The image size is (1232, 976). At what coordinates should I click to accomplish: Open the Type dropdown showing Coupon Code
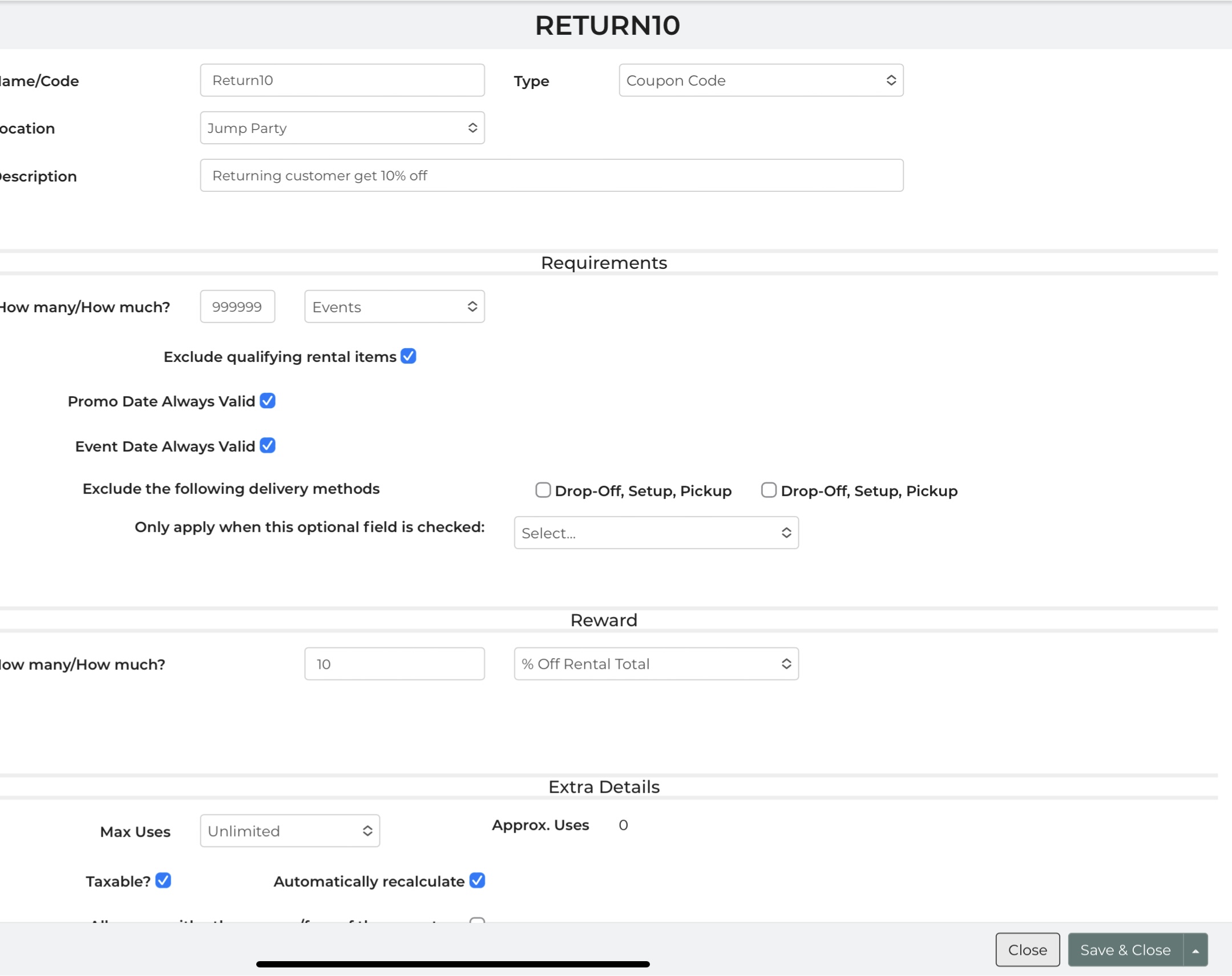[760, 80]
